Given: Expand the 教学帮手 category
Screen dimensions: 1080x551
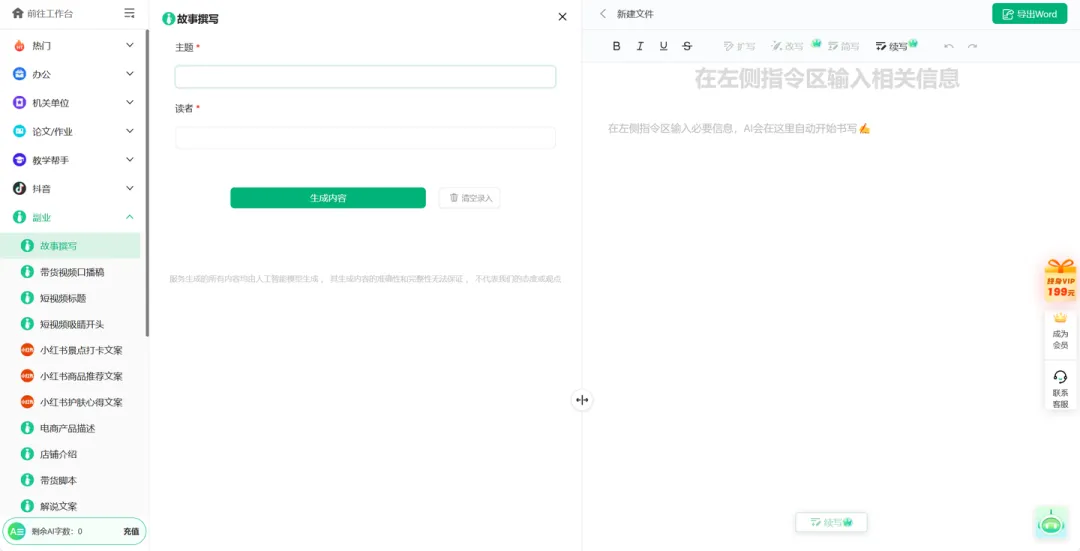Looking at the screenshot, I should coord(129,160).
